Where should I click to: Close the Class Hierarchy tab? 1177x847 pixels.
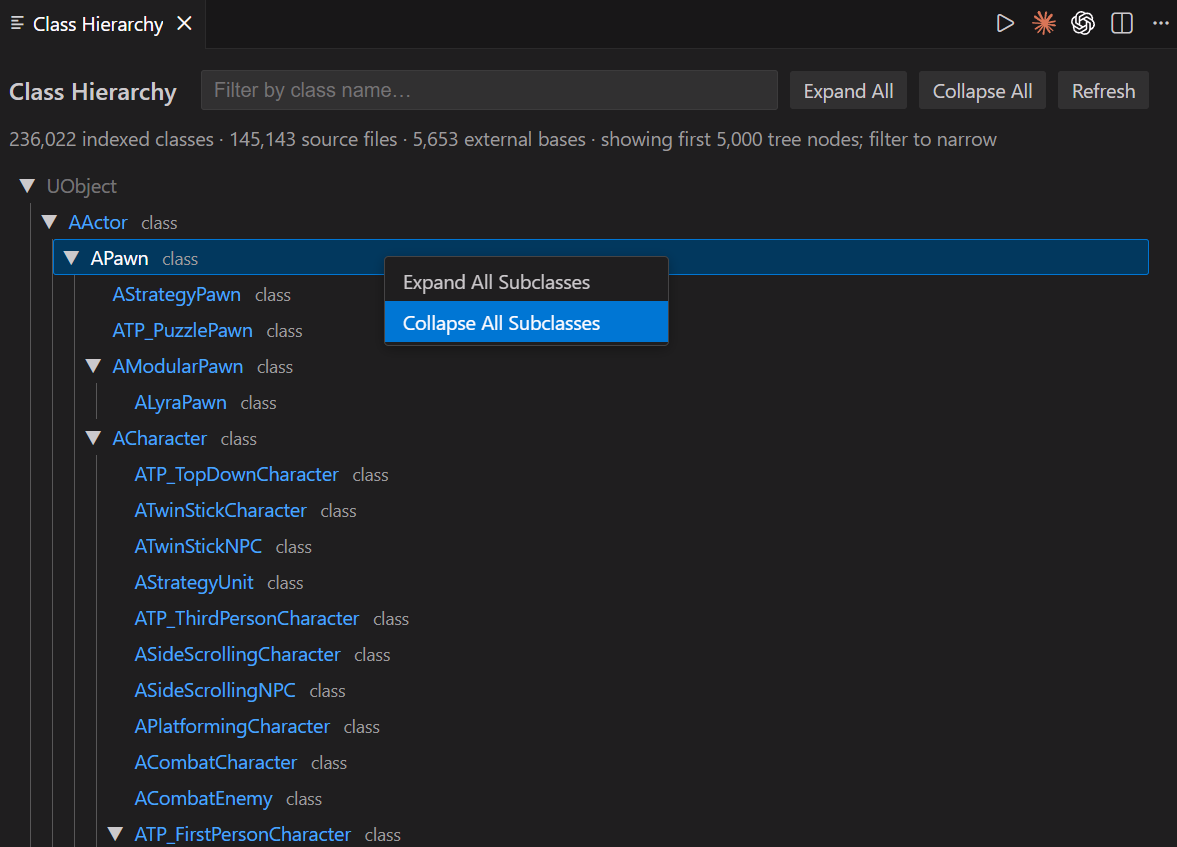[x=184, y=23]
